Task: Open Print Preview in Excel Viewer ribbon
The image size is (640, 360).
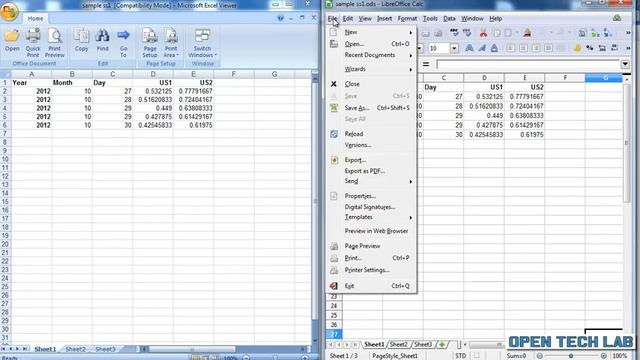Action: pos(55,42)
